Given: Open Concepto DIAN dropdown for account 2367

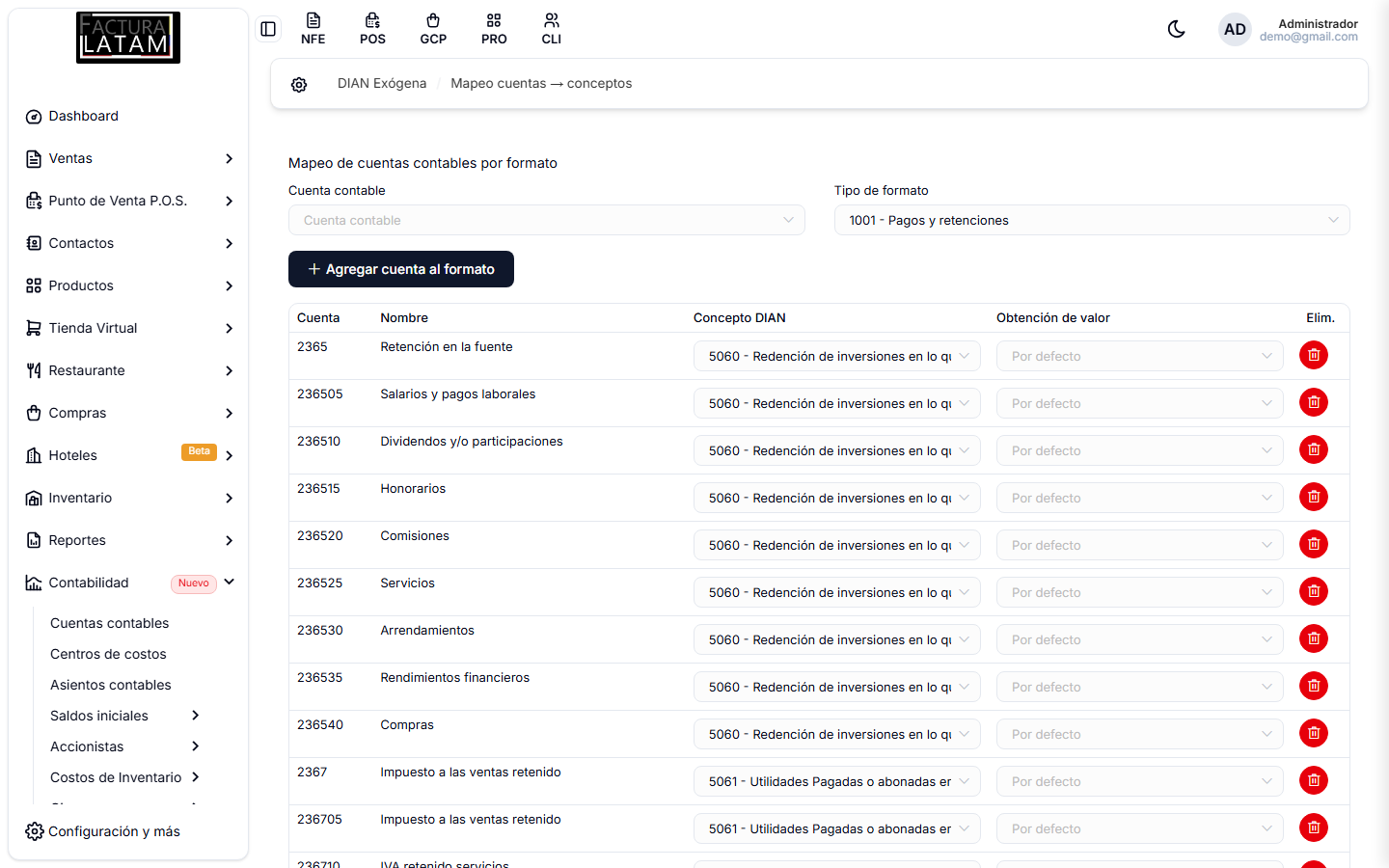Looking at the screenshot, I should [x=837, y=781].
